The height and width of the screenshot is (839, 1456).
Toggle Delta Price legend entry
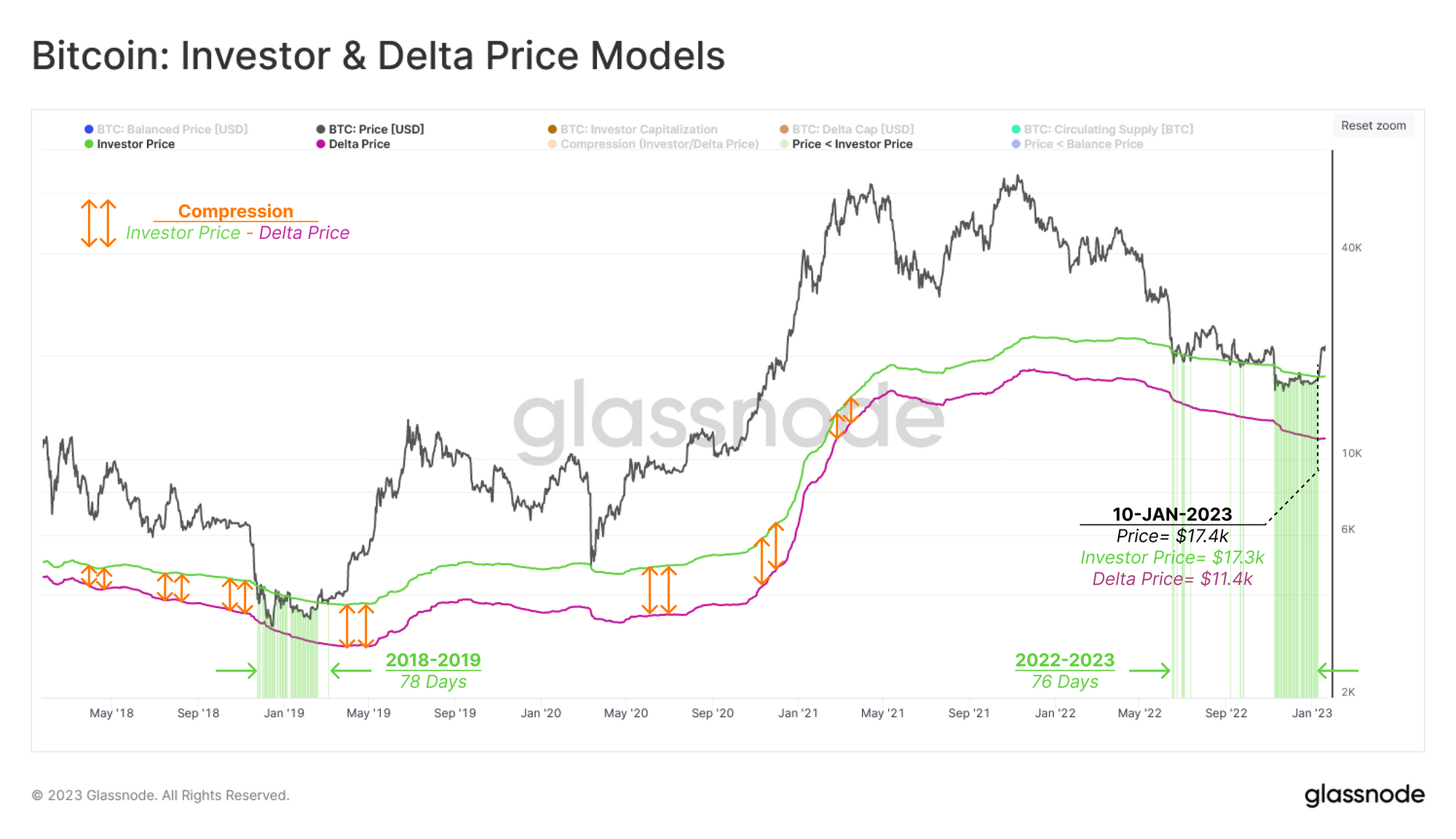point(353,144)
